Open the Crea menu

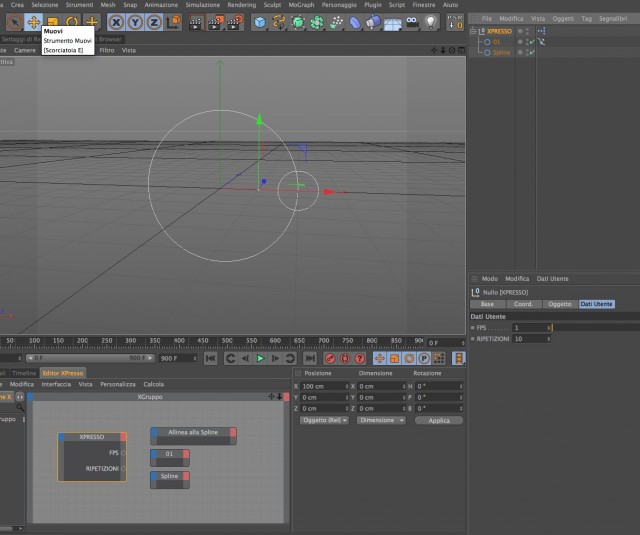pos(17,5)
